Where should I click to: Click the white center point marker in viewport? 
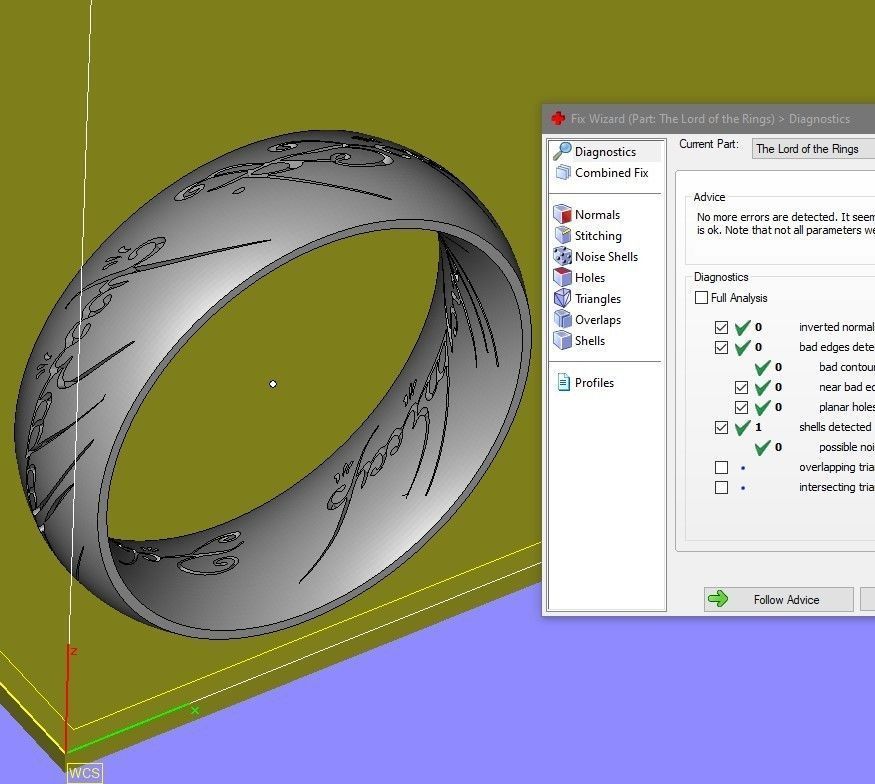click(273, 384)
